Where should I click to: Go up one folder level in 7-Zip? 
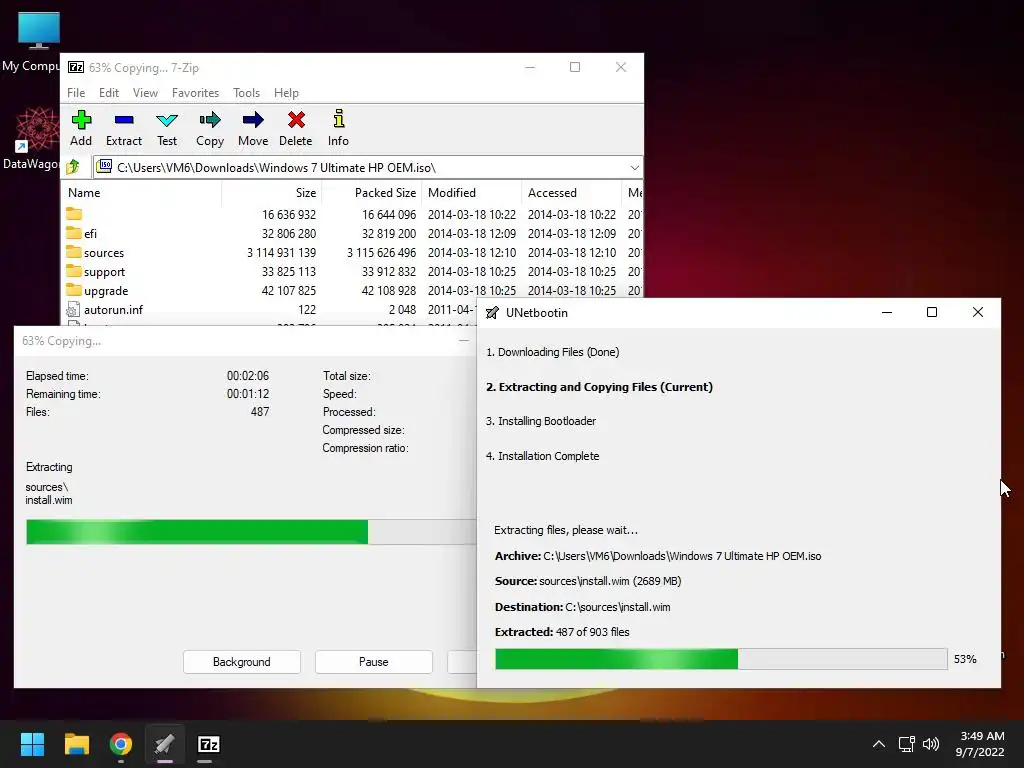(x=73, y=167)
